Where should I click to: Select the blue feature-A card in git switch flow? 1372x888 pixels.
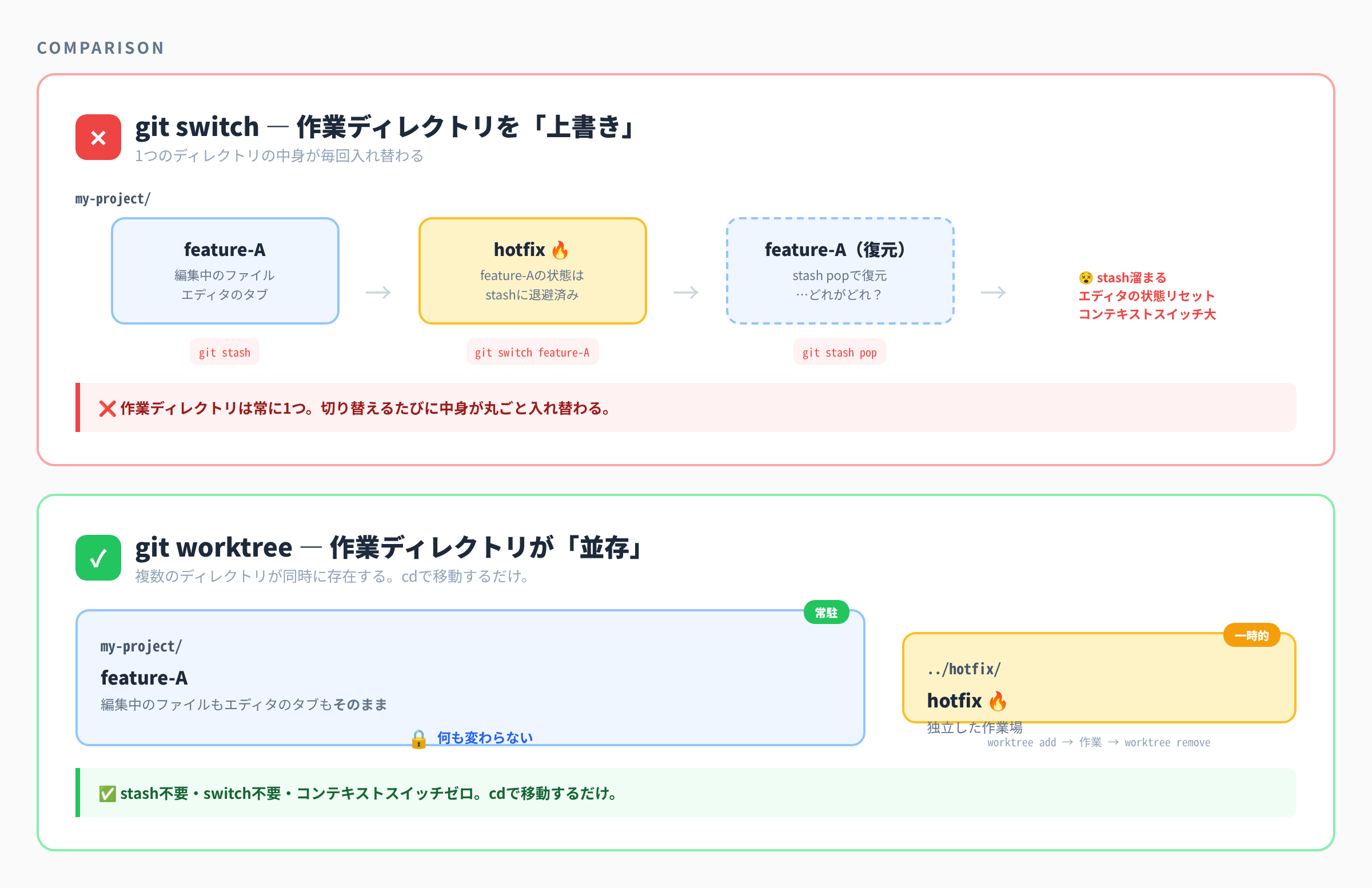coord(225,271)
